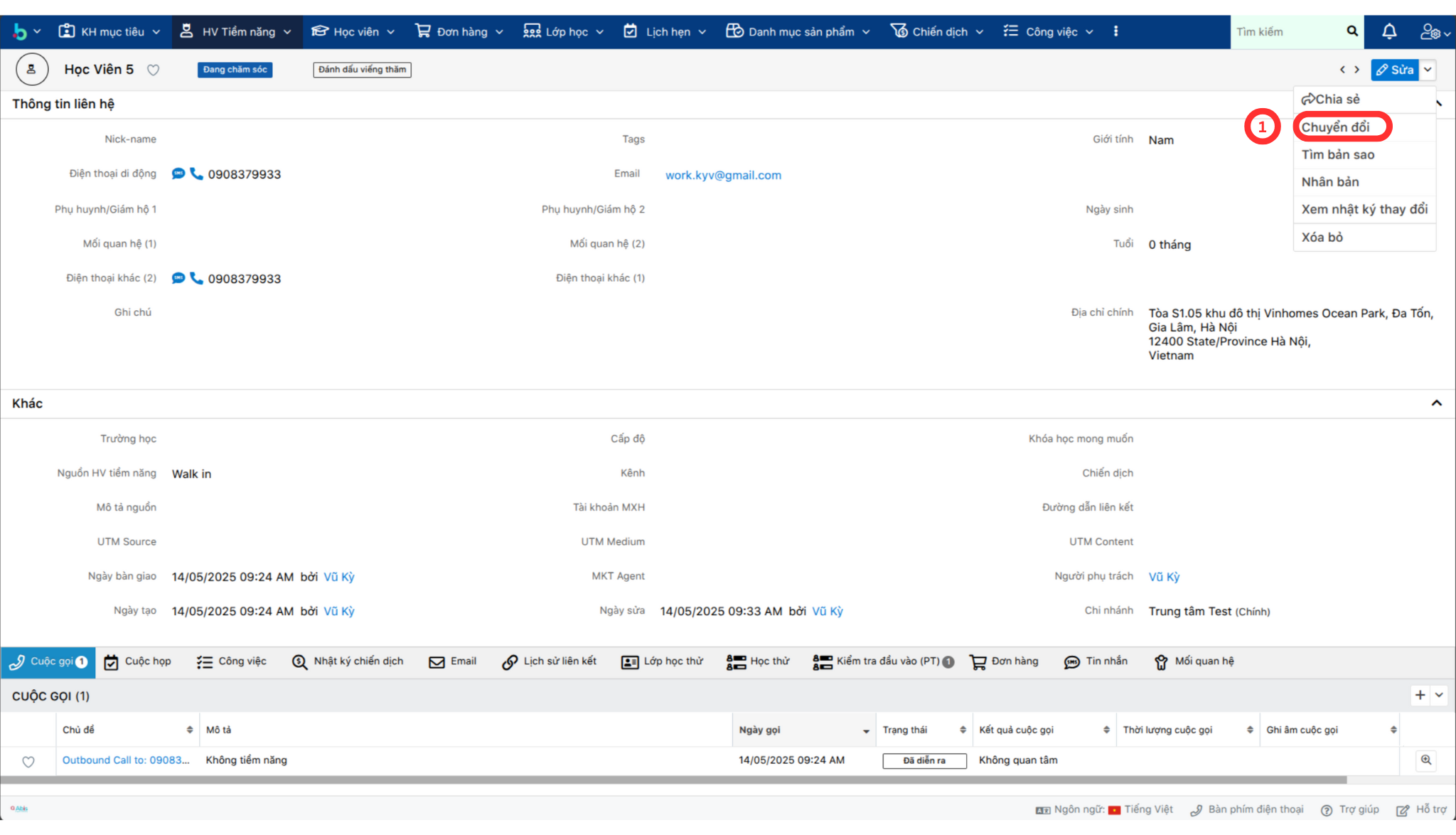The width and height of the screenshot is (1456, 835).
Task: Add a new call with plus icon
Action: coord(1420,695)
